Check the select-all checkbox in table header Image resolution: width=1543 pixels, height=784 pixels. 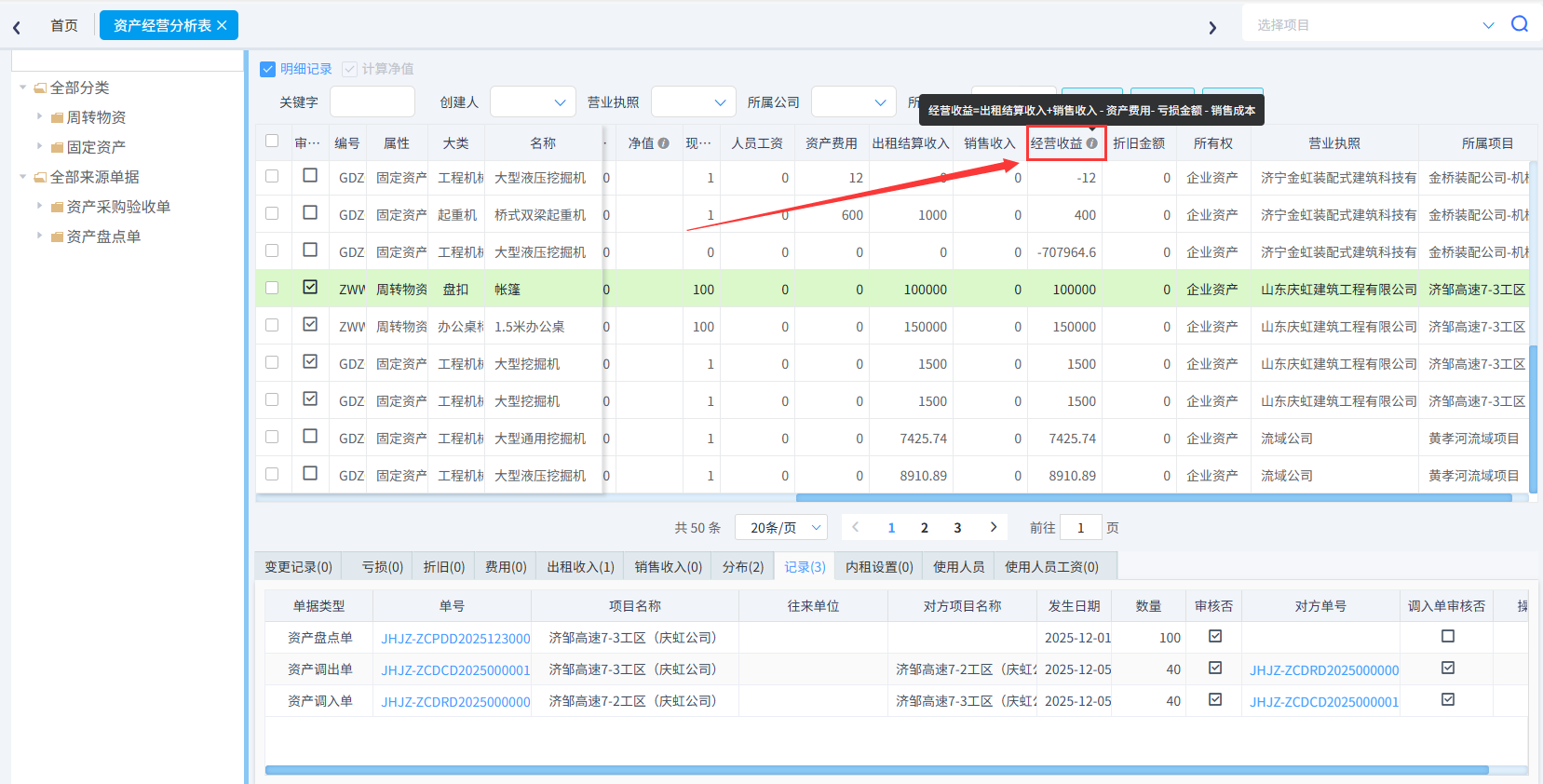click(x=272, y=142)
